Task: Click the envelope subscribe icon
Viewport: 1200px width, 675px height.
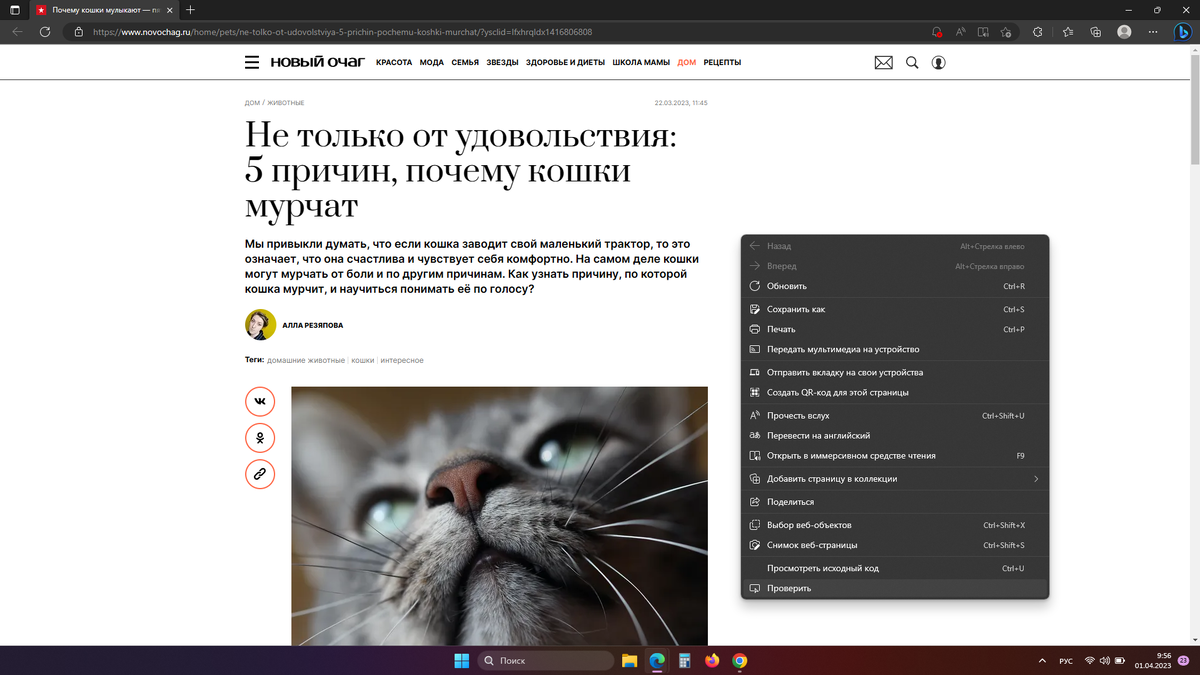Action: [x=883, y=62]
